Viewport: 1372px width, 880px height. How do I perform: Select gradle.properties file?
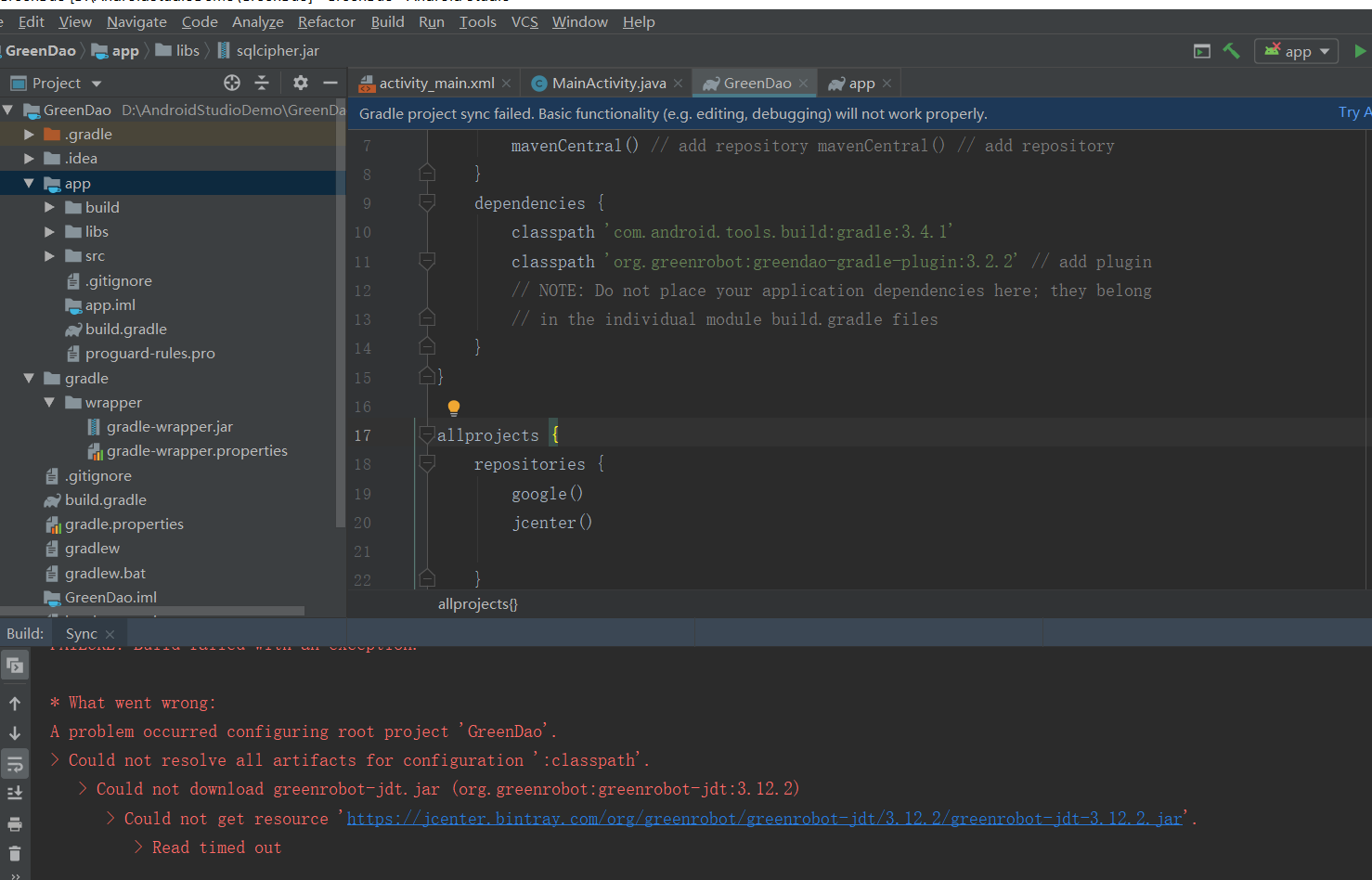pos(114,524)
